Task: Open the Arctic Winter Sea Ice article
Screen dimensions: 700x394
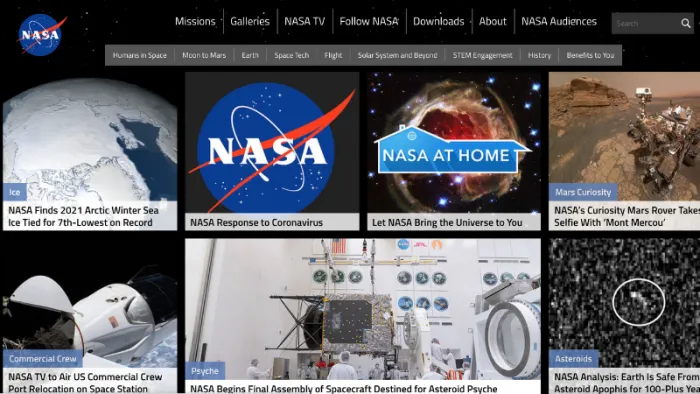Action: point(83,216)
